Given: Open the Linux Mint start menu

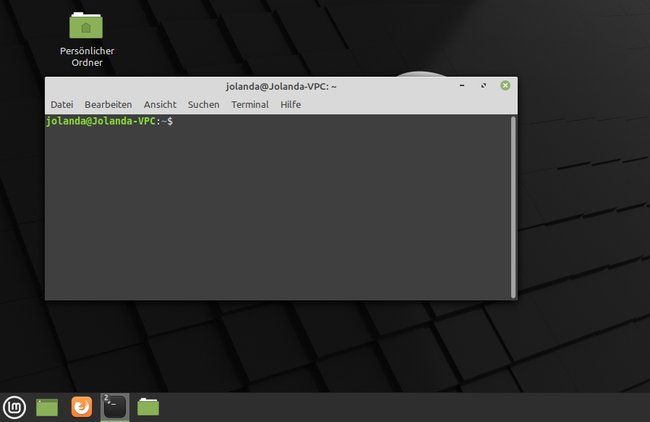Looking at the screenshot, I should [15, 407].
